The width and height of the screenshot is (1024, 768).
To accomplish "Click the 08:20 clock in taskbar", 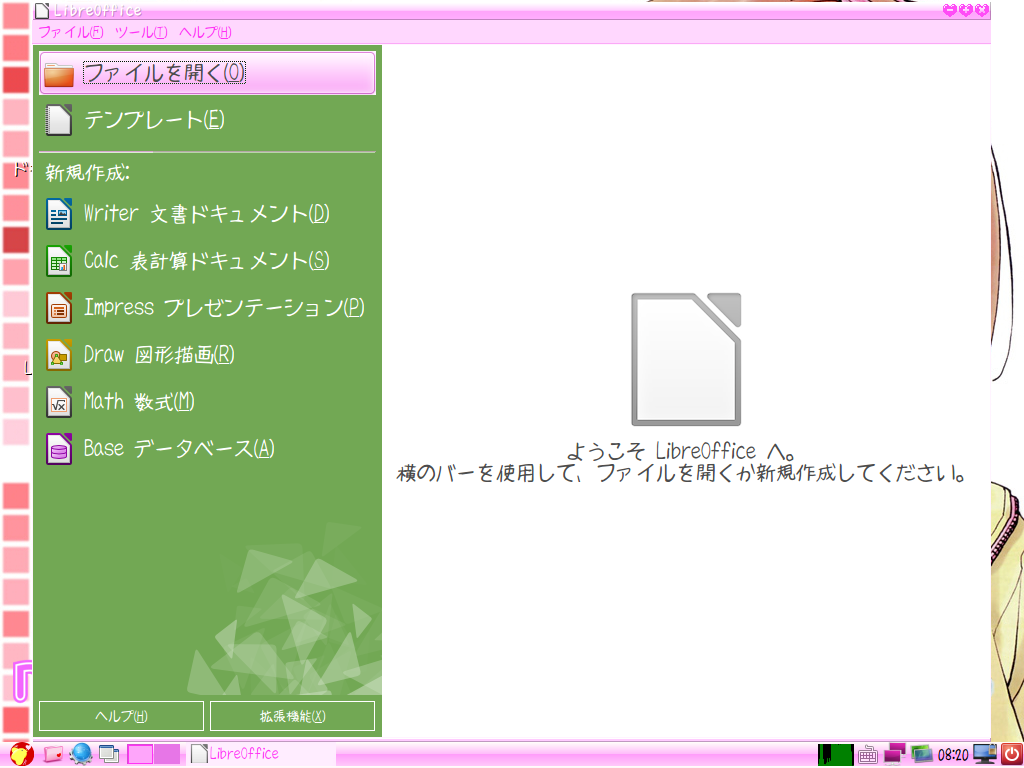I will (x=954, y=754).
